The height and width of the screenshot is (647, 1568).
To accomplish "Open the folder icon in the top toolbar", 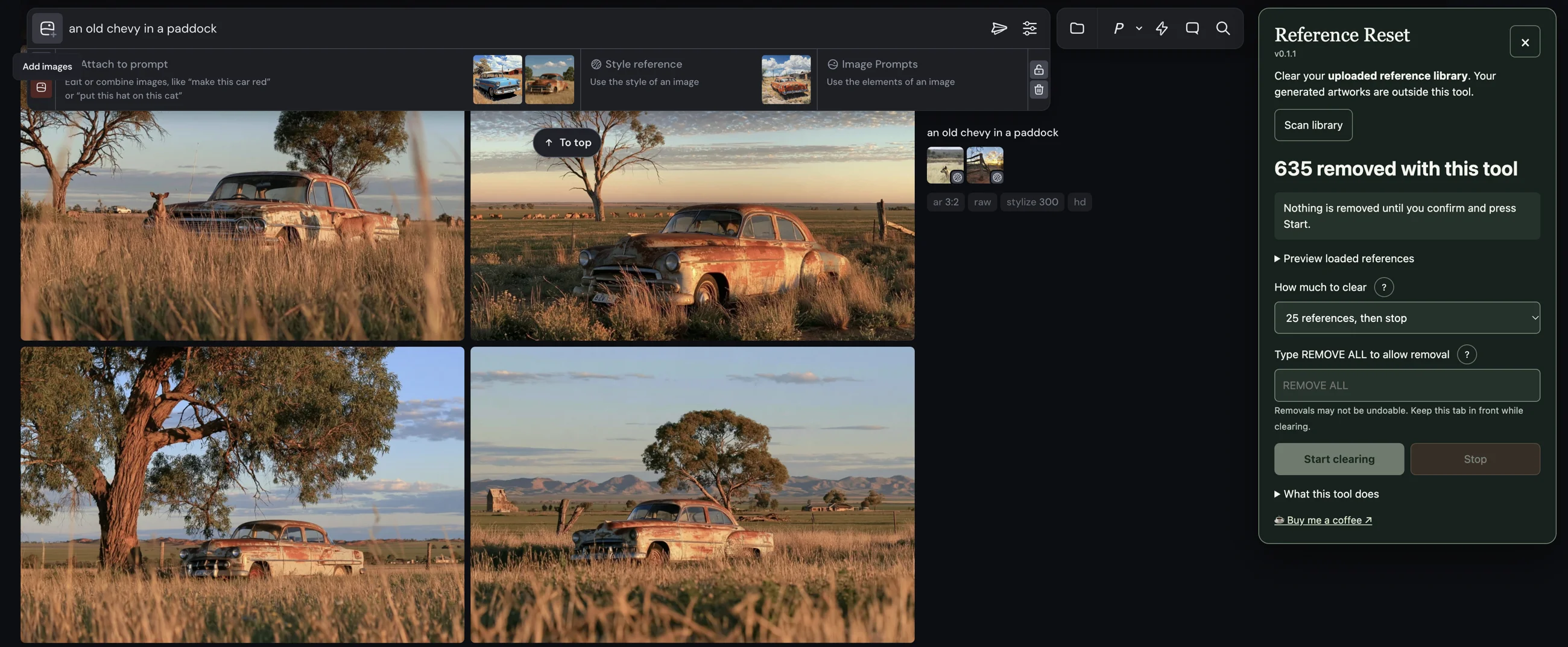I will pyautogui.click(x=1076, y=28).
